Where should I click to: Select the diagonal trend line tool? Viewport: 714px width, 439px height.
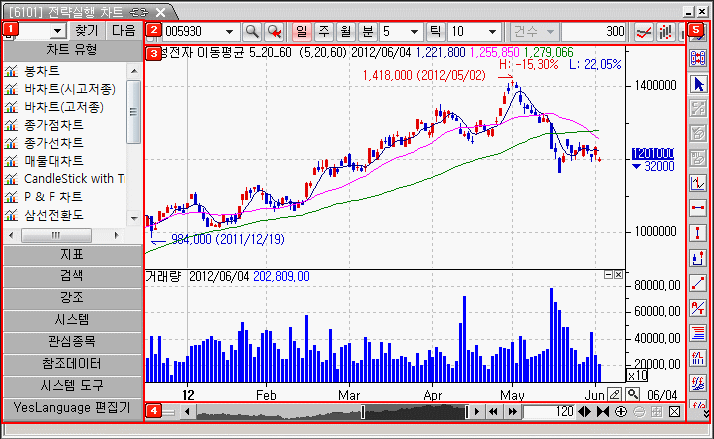(699, 282)
